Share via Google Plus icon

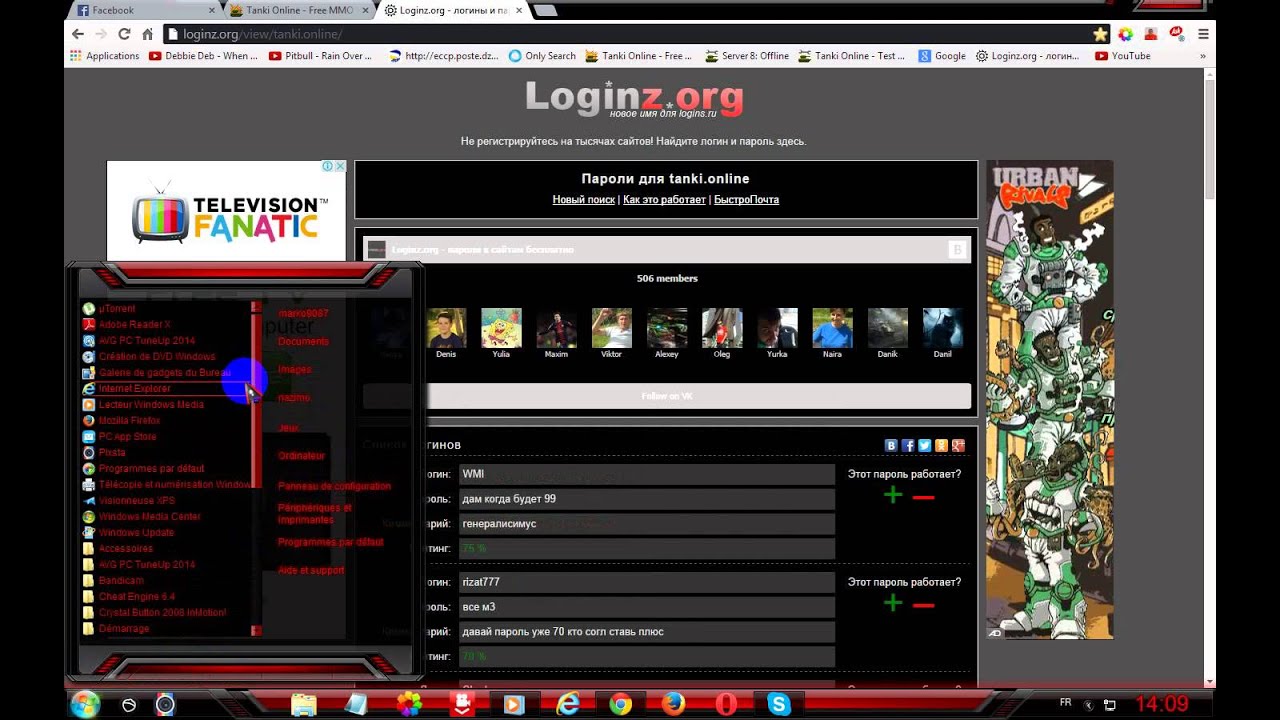coord(958,446)
